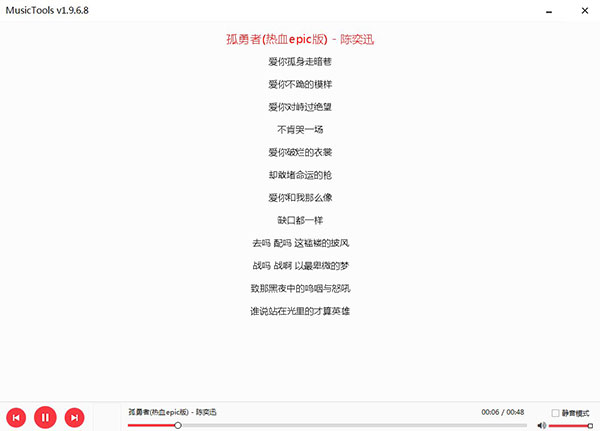Minimize the MusicTools window
The image size is (600, 431).
(x=549, y=11)
